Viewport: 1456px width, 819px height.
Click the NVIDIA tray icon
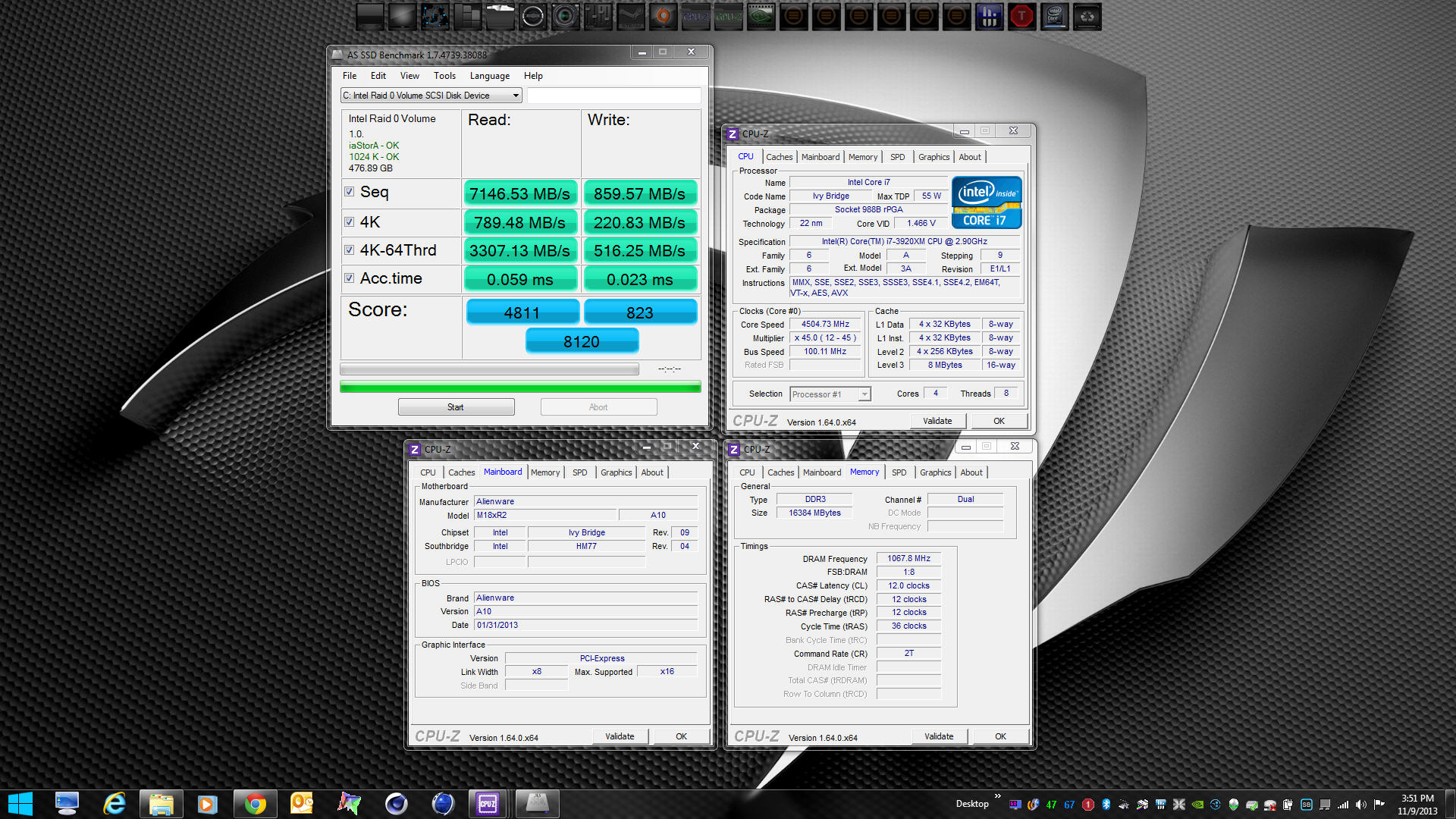pos(1197,805)
